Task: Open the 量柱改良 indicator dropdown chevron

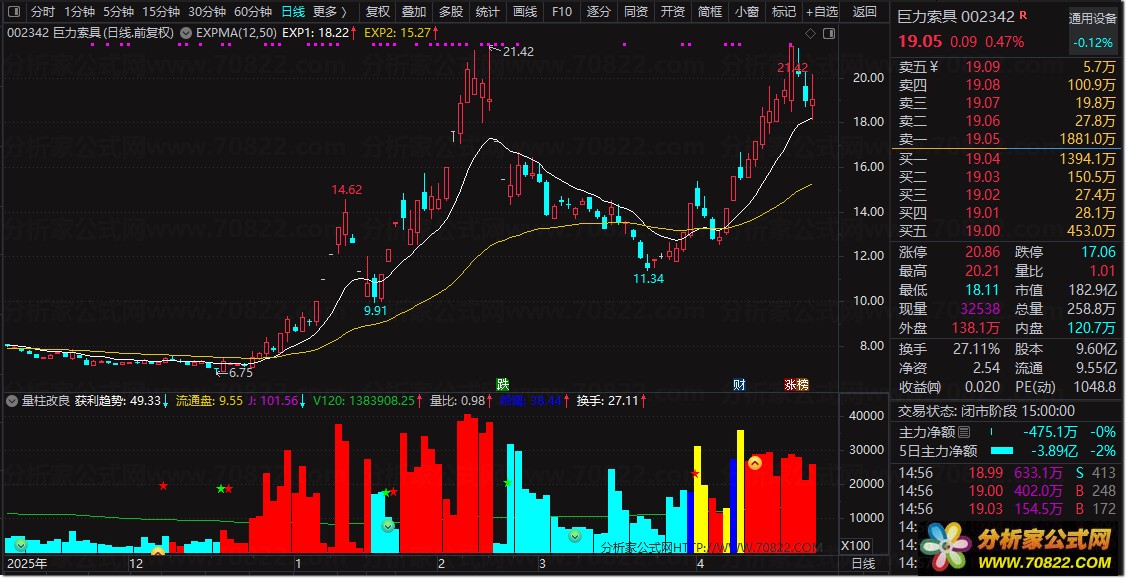Action: point(12,401)
